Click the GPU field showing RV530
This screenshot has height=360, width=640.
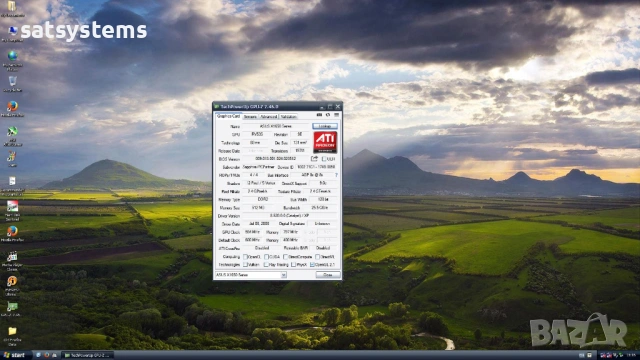[x=257, y=134]
